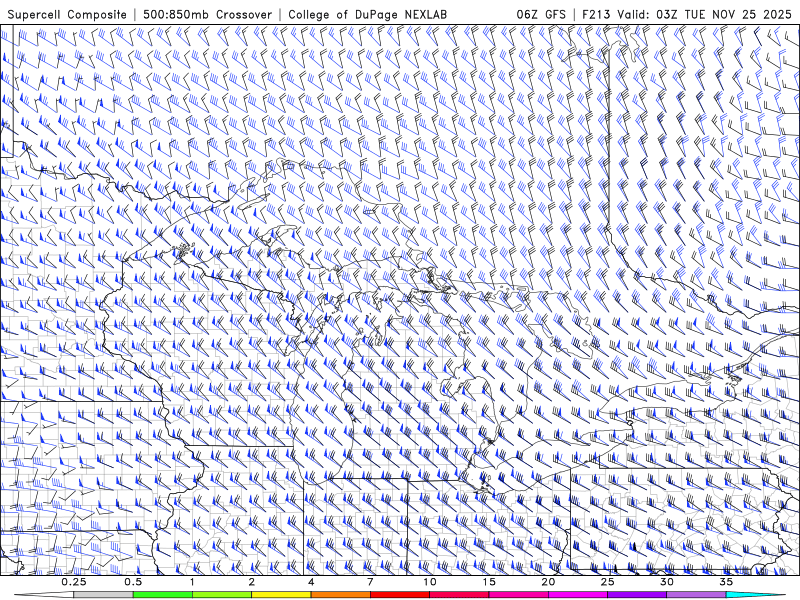The height and width of the screenshot is (600, 800).
Task: Select the colorbar value label 20
Action: (548, 582)
